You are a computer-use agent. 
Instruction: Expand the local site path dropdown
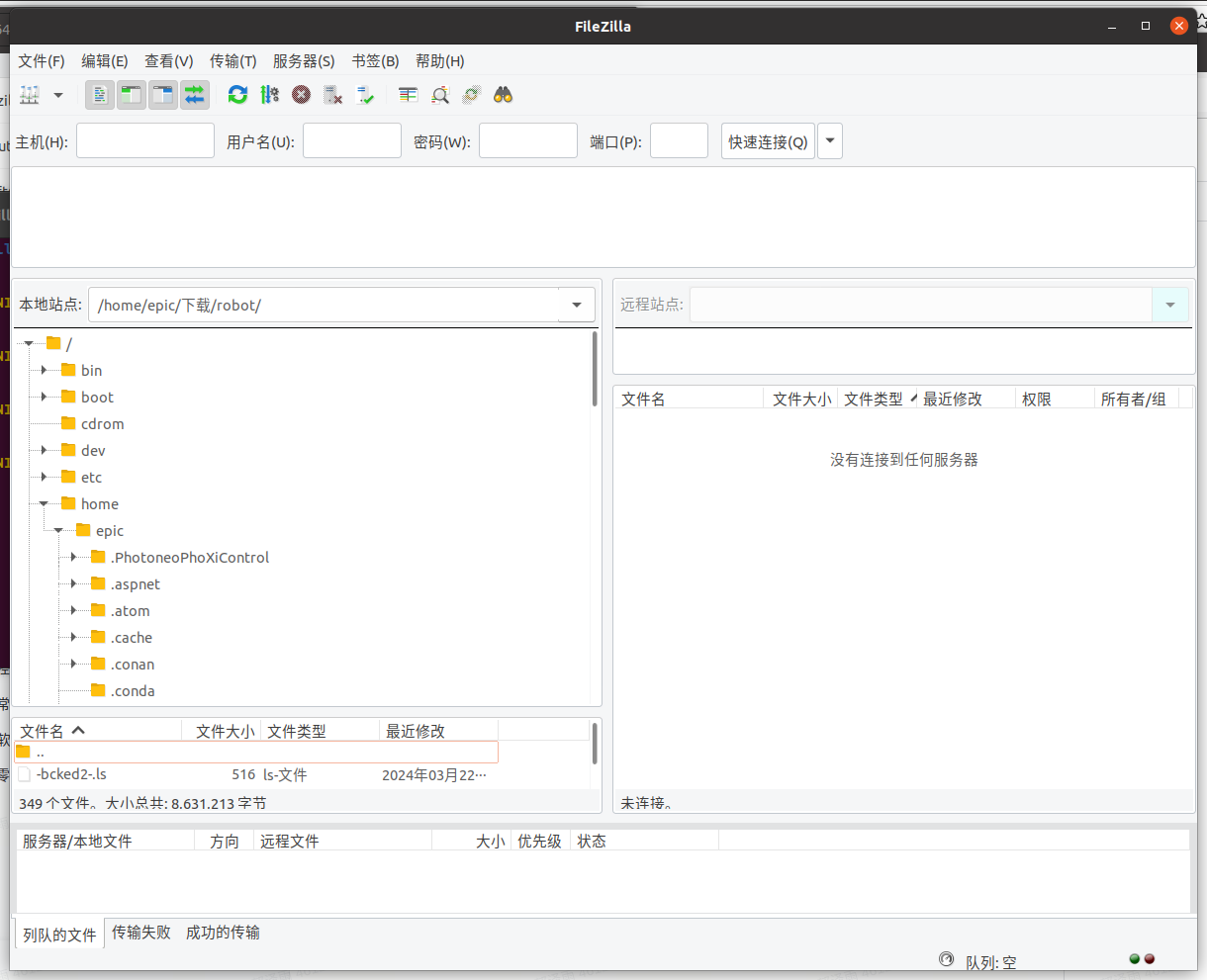pos(577,305)
